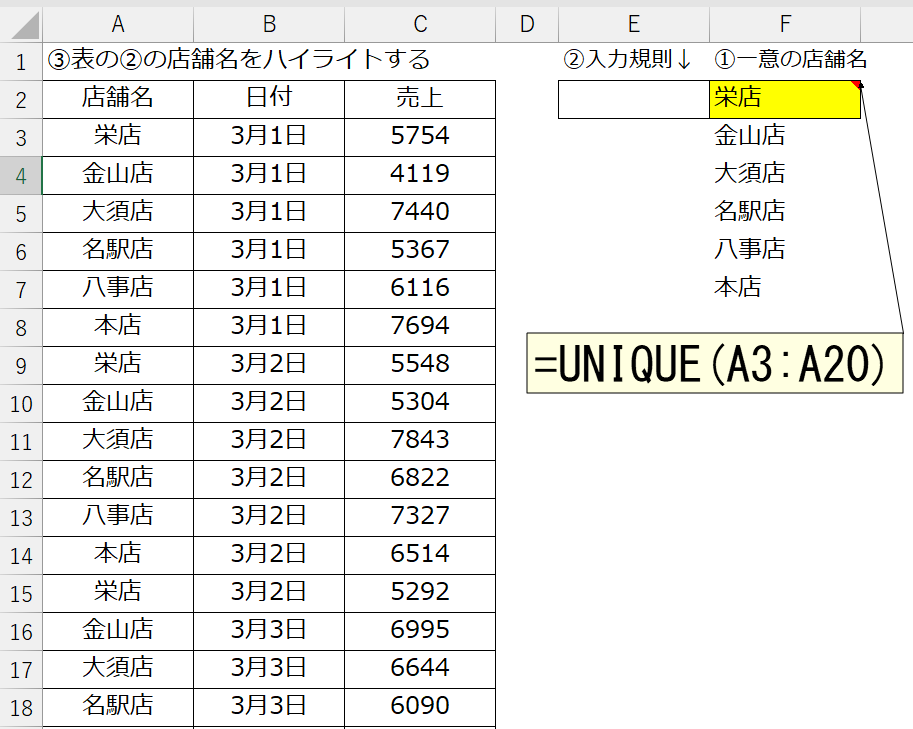Viewport: 913px width, 729px height.
Task: Click cell with sales value 6822
Action: [420, 479]
